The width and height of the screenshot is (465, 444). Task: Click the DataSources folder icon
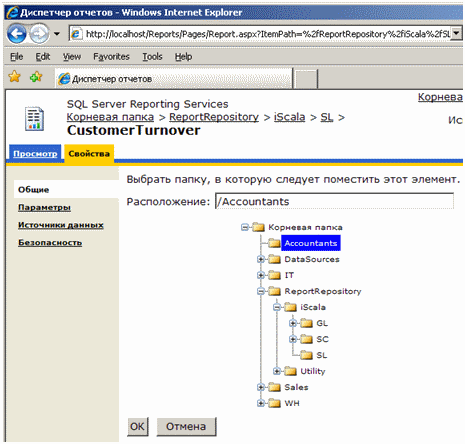point(274,259)
